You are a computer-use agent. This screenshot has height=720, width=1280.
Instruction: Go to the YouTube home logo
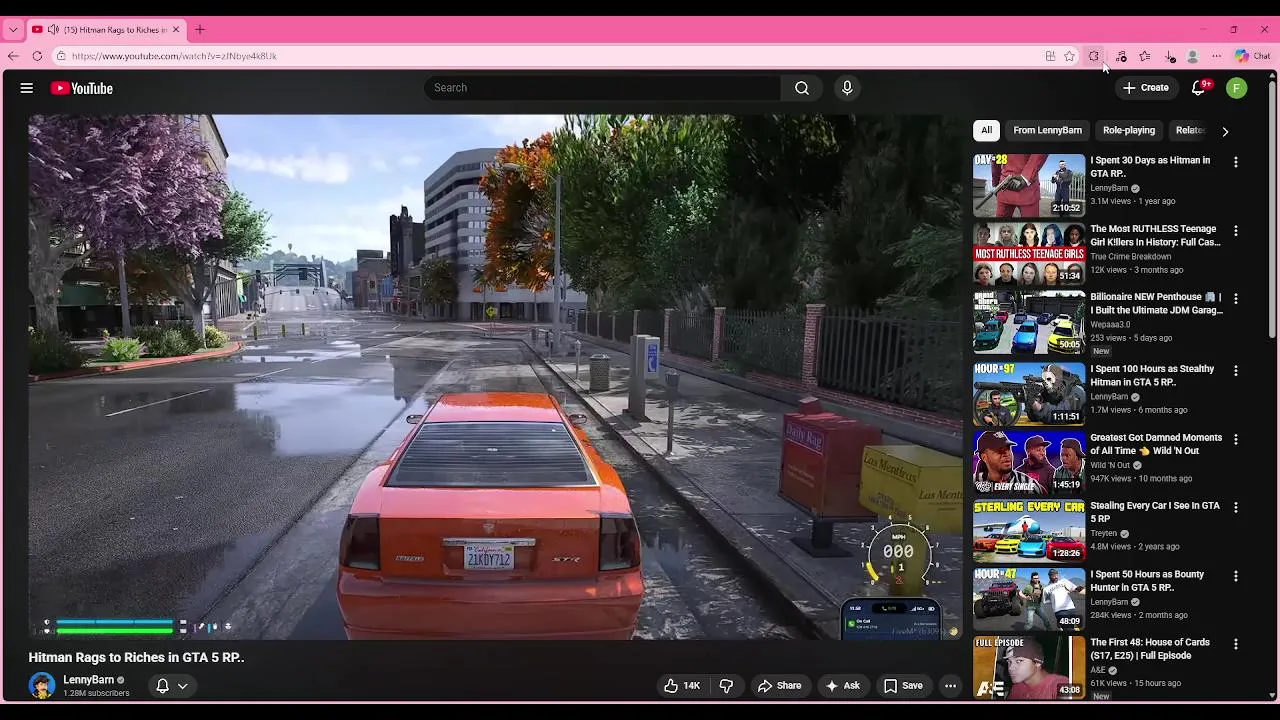82,88
